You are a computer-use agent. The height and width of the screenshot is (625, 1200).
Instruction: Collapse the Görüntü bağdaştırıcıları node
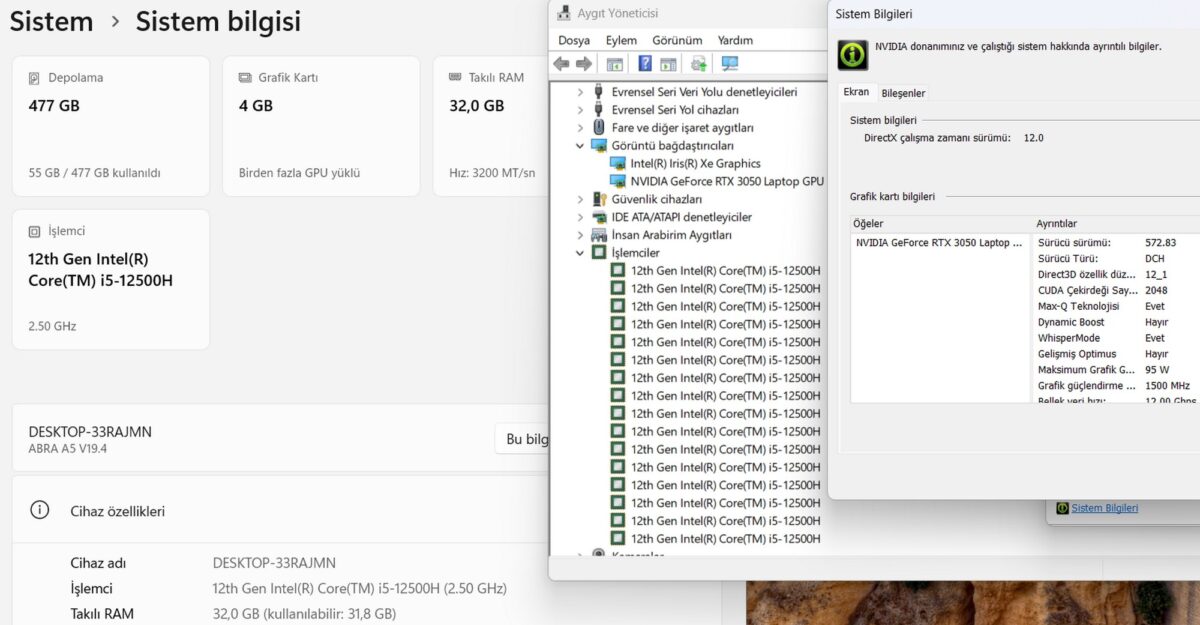pyautogui.click(x=580, y=146)
